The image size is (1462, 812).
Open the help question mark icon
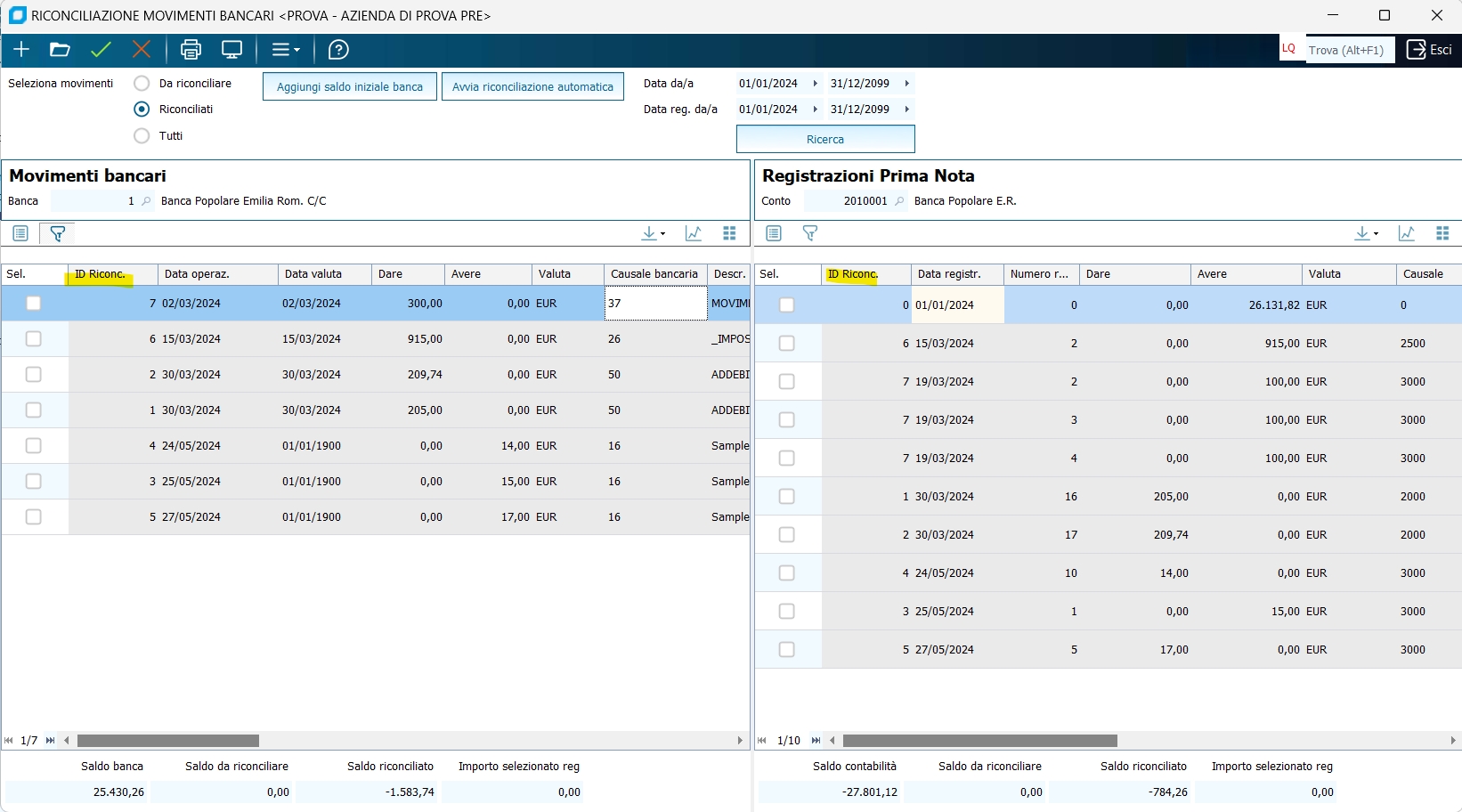[338, 50]
